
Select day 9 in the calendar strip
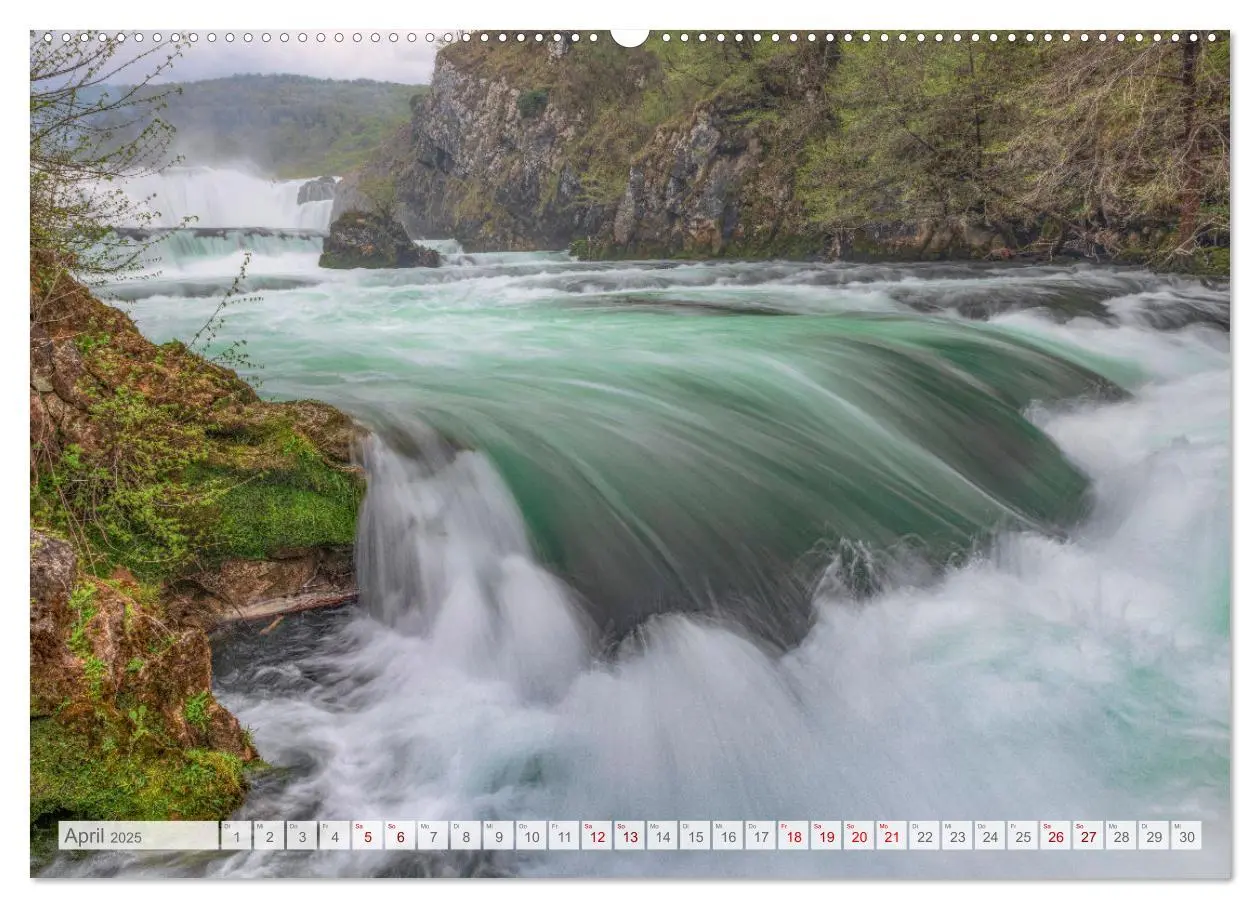pyautogui.click(x=498, y=836)
